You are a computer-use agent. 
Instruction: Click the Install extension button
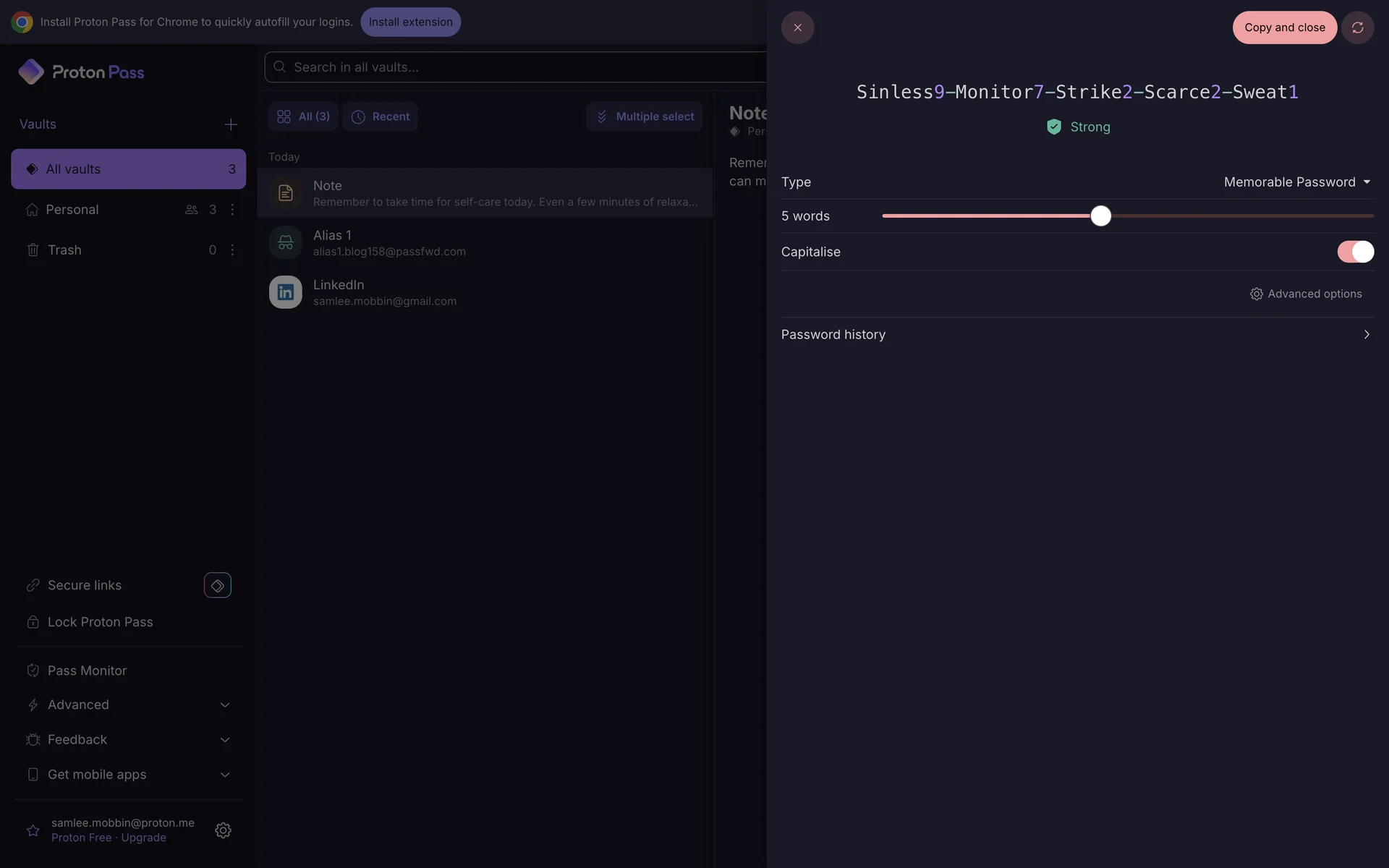(410, 22)
